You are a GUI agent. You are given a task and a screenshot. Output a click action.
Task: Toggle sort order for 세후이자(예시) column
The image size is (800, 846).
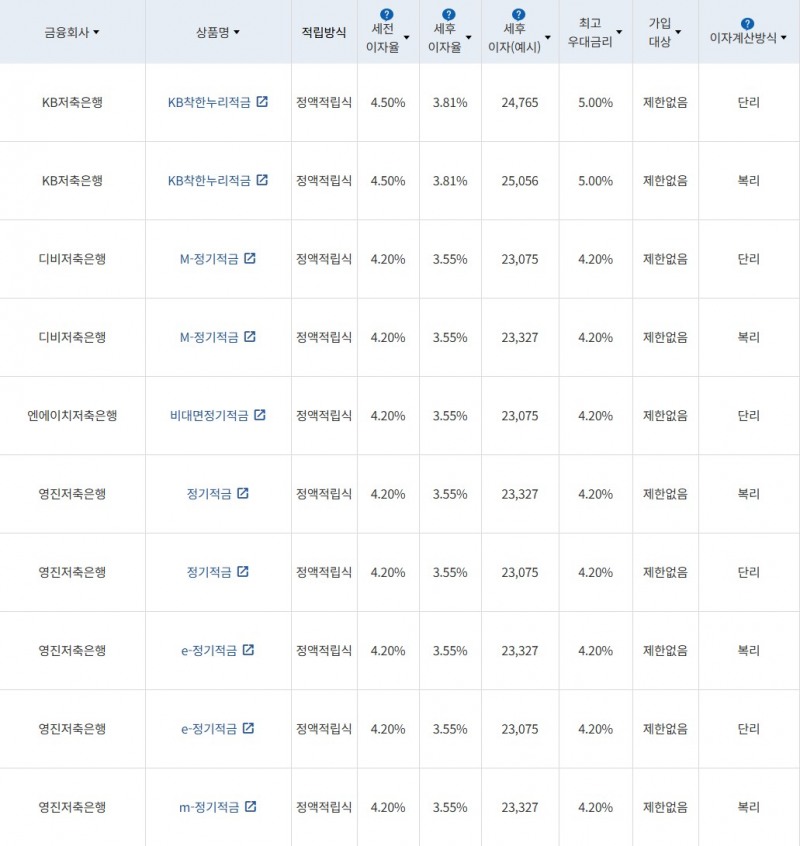coord(548,38)
